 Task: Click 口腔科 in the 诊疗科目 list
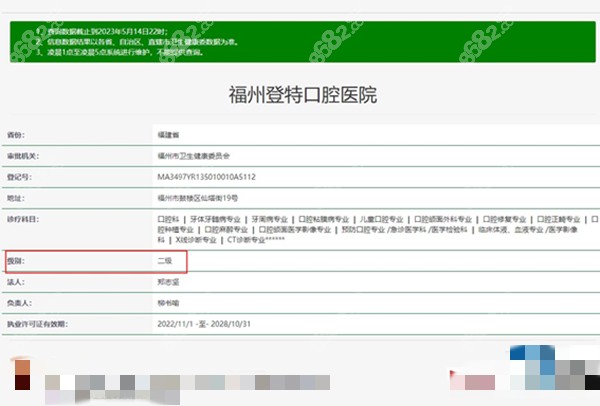[168, 219]
